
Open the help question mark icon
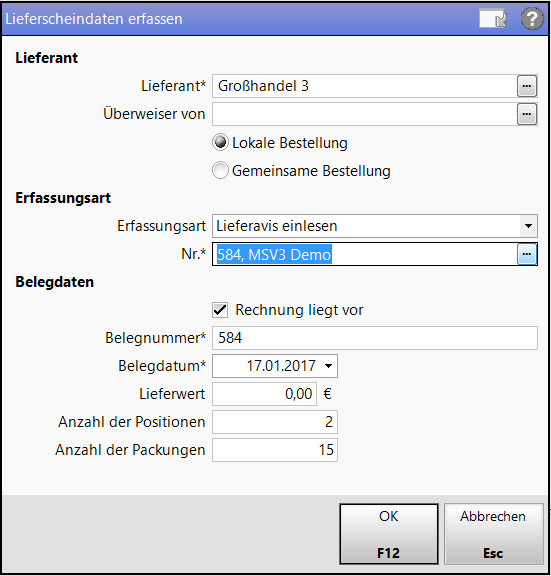tap(532, 18)
